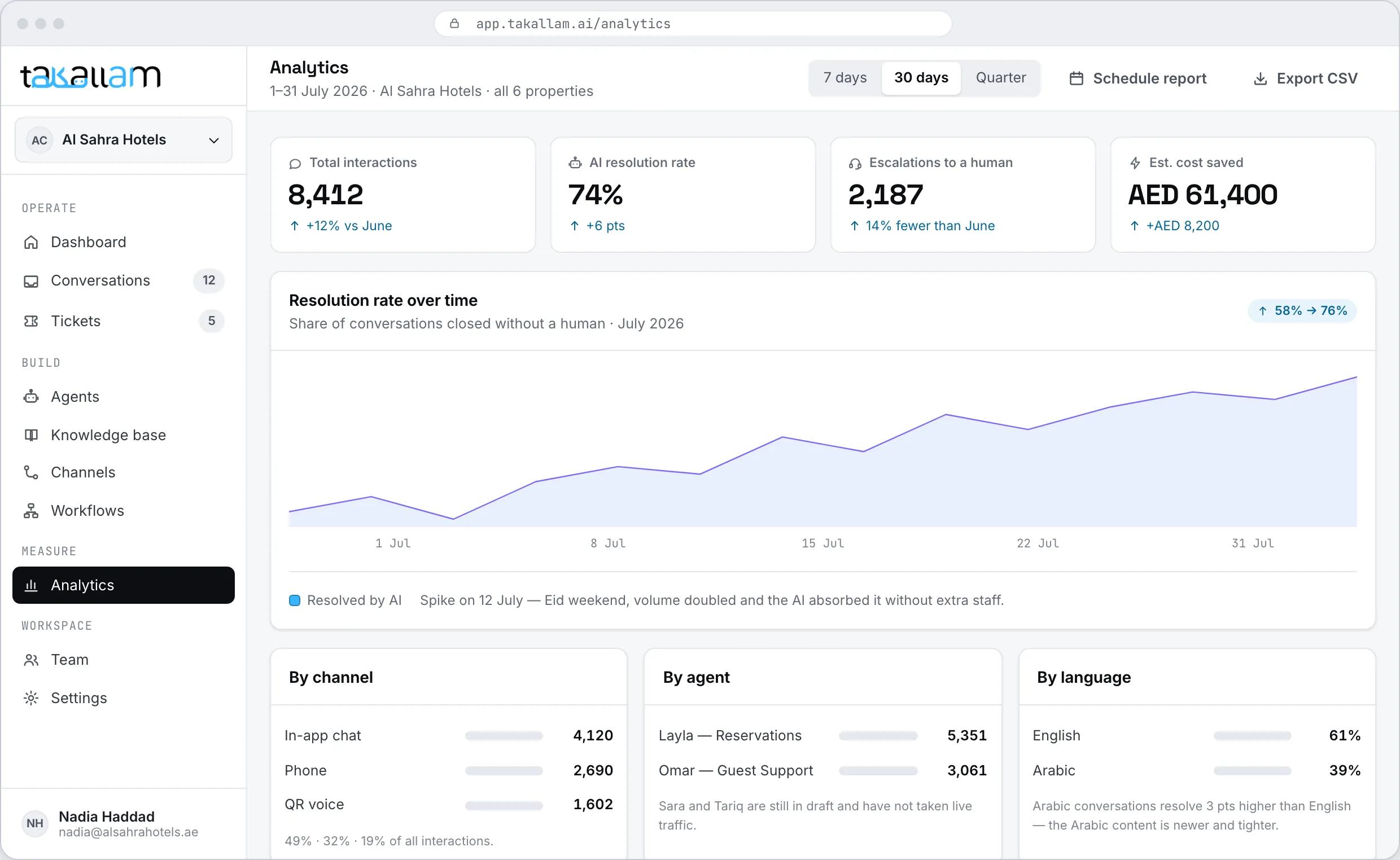1400x860 pixels.
Task: Click the 58% → 76% trend badge
Action: 1302,311
